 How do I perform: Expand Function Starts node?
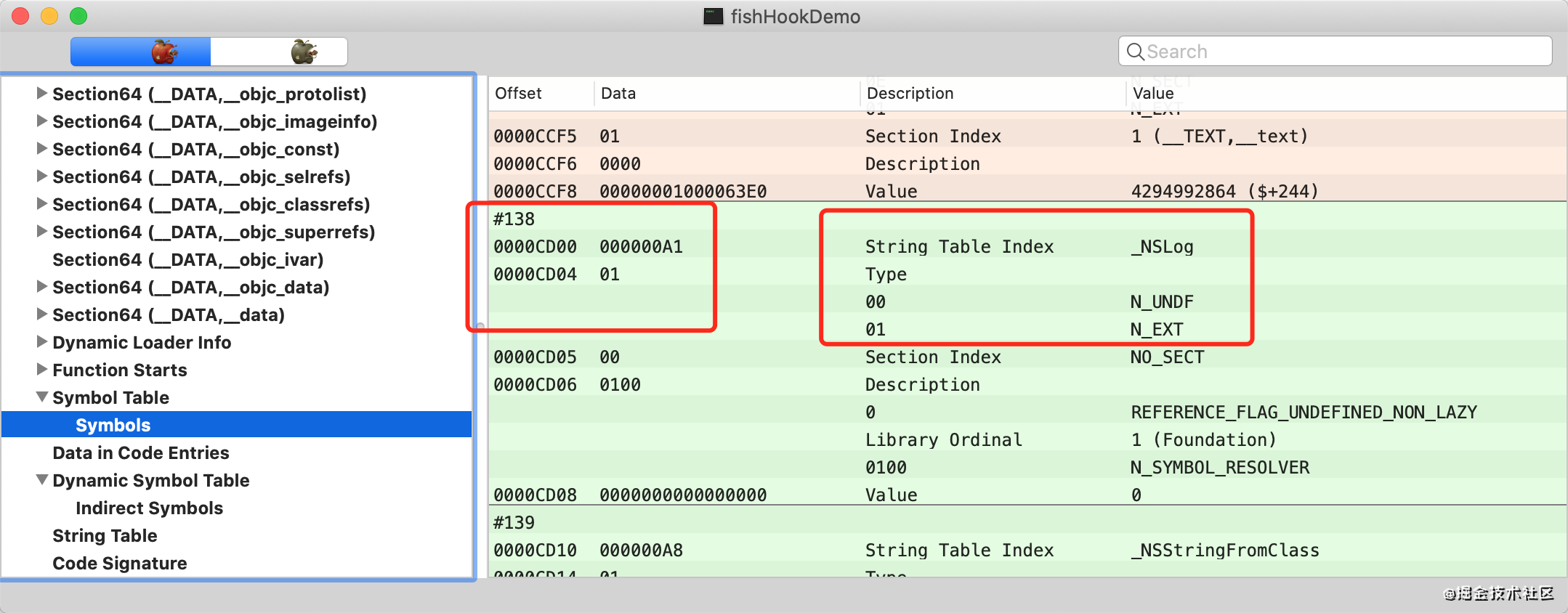(42, 369)
